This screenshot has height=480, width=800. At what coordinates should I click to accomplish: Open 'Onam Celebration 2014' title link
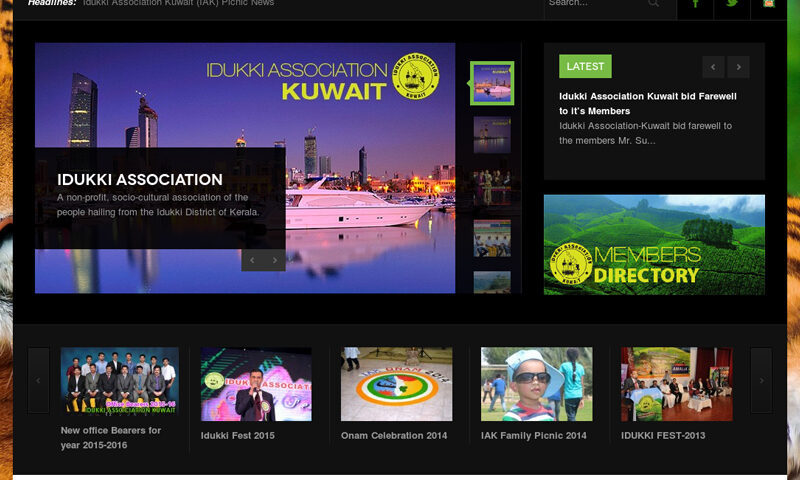point(394,436)
